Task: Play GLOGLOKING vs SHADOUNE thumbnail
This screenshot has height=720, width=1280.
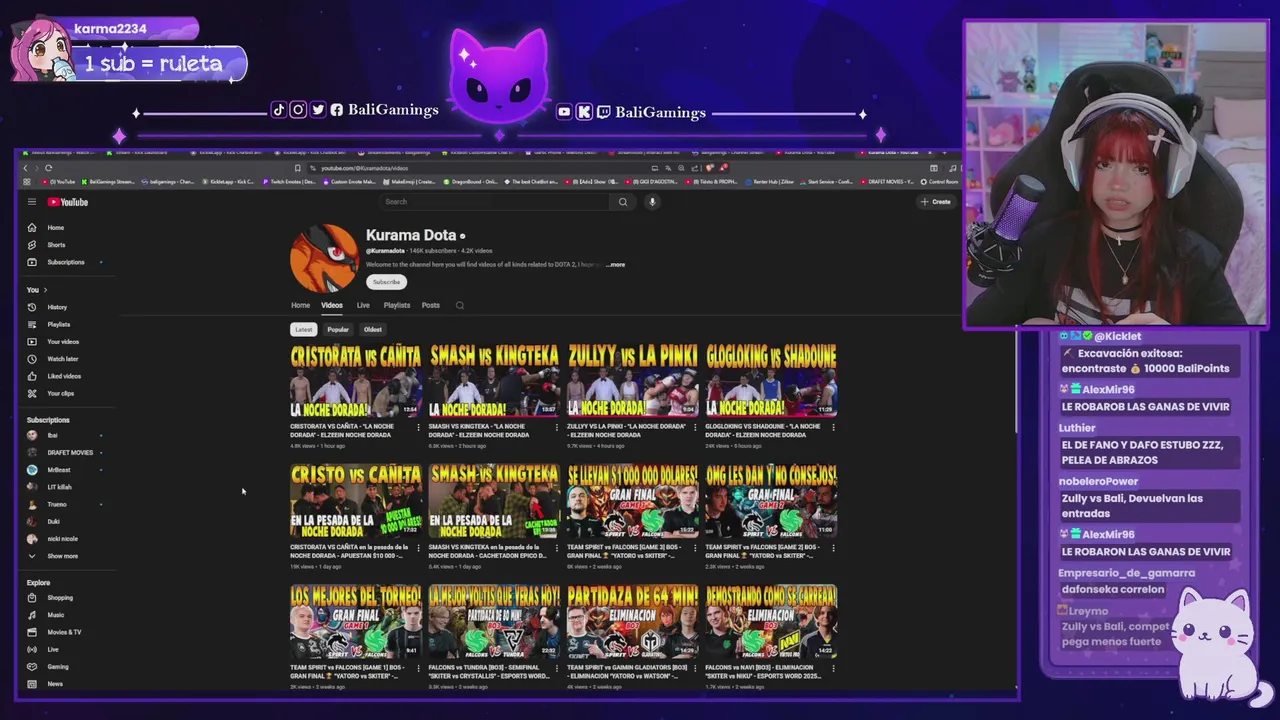Action: pyautogui.click(x=771, y=381)
